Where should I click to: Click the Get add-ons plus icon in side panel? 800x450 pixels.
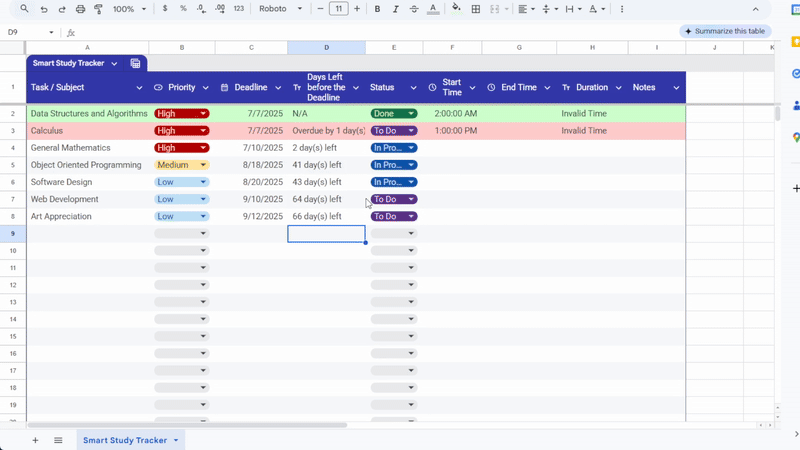coord(795,188)
